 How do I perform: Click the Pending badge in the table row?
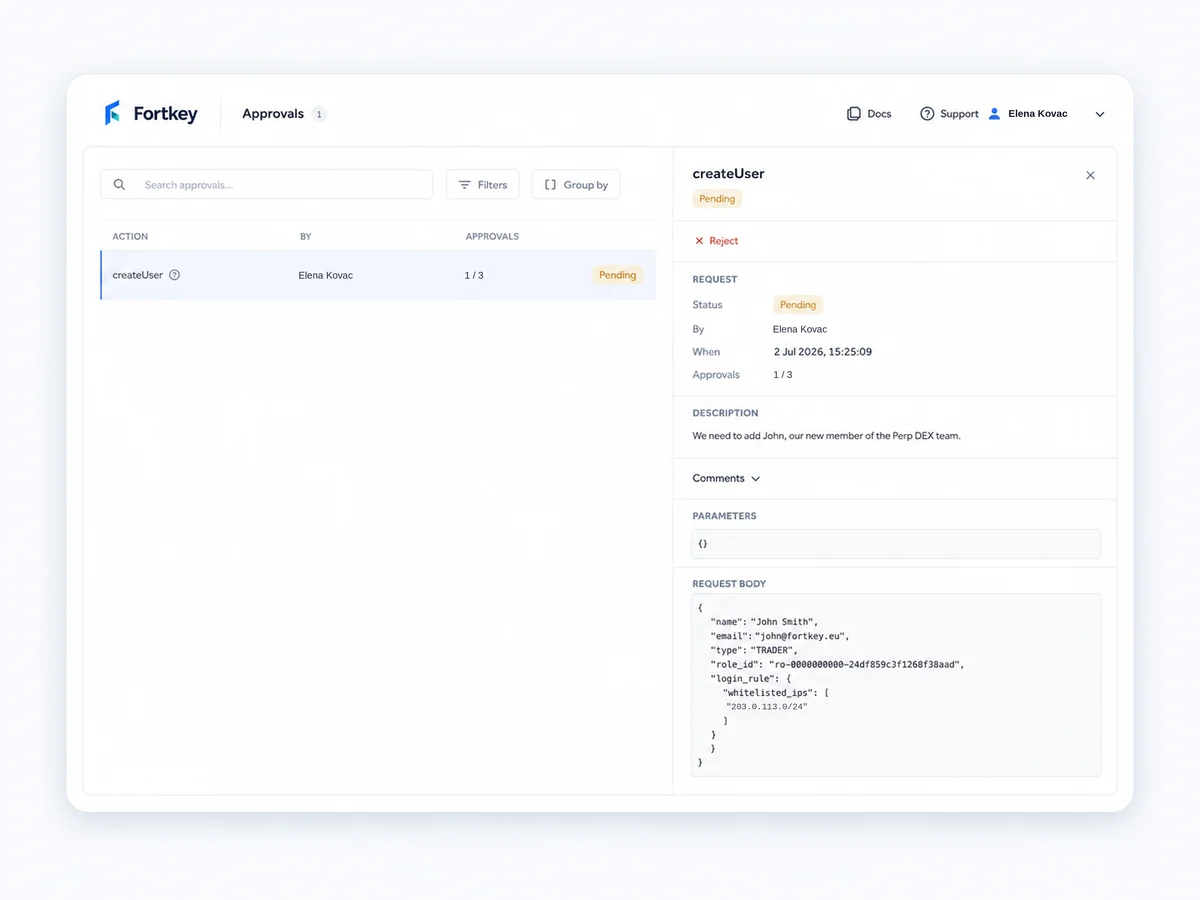pyautogui.click(x=617, y=275)
